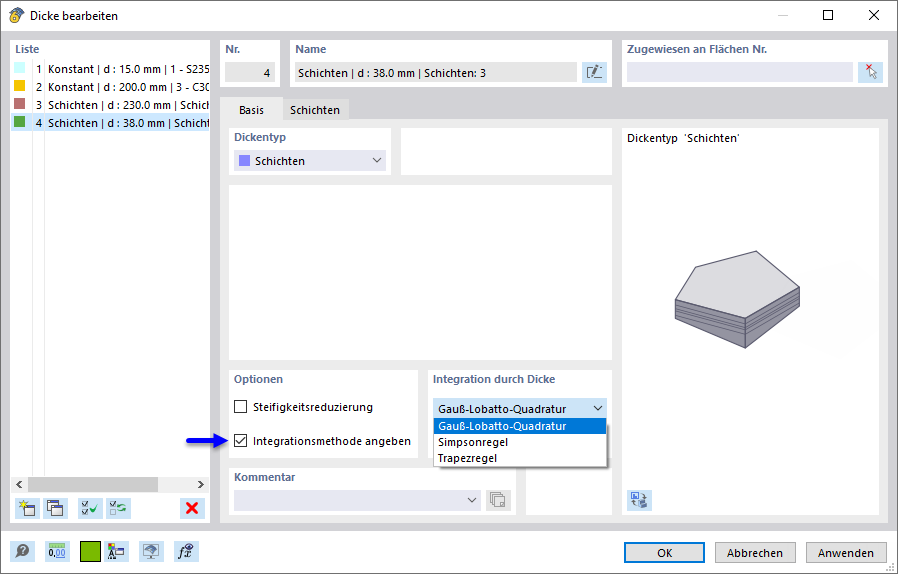Image resolution: width=898 pixels, height=574 pixels.
Task: Click the view monitor icon in bottom toolbar
Action: (x=151, y=552)
